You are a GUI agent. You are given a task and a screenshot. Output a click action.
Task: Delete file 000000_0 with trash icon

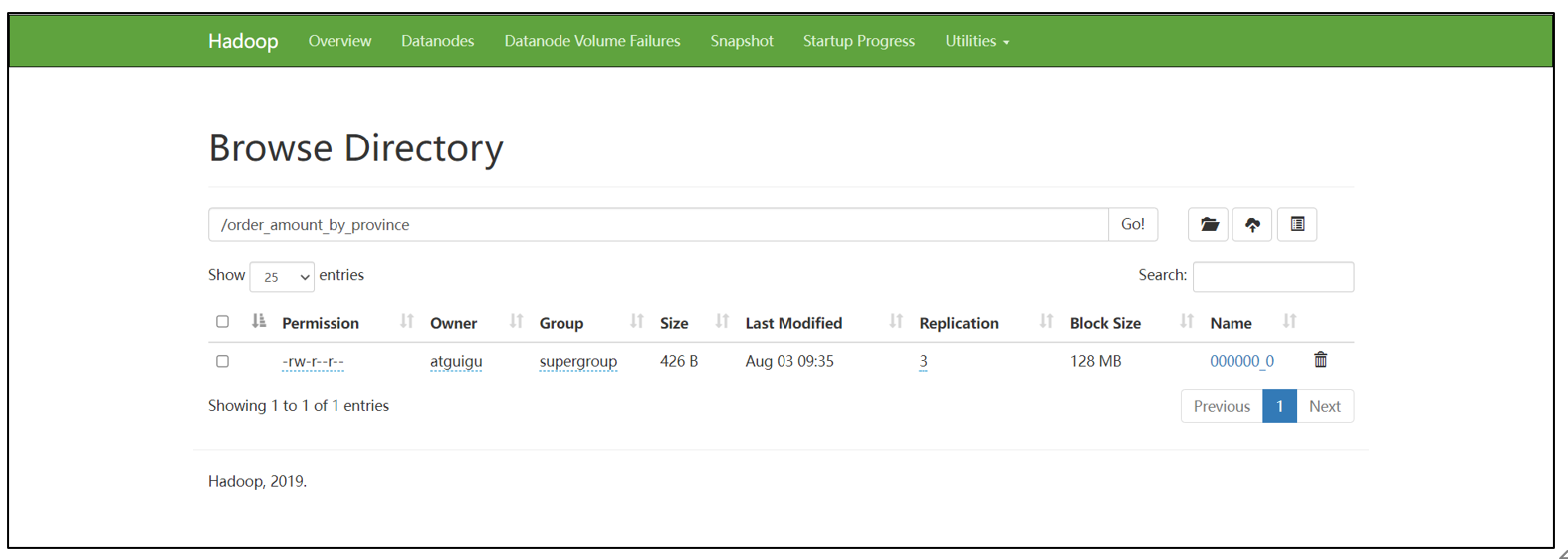point(1320,360)
